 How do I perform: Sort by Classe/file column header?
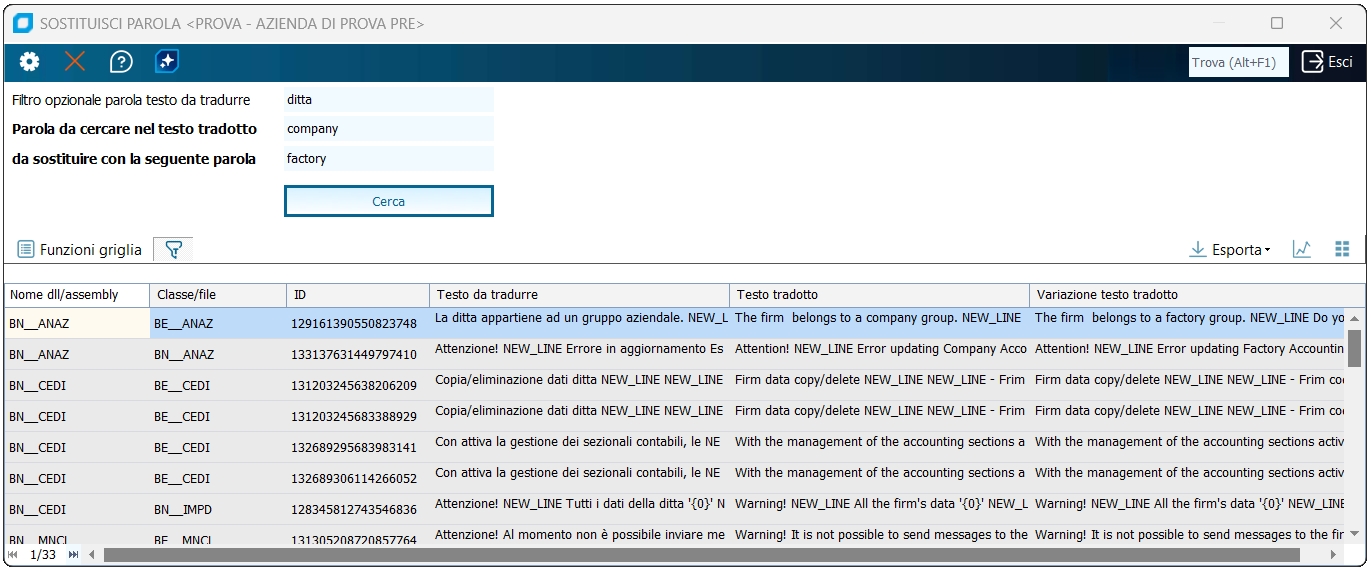tap(218, 295)
